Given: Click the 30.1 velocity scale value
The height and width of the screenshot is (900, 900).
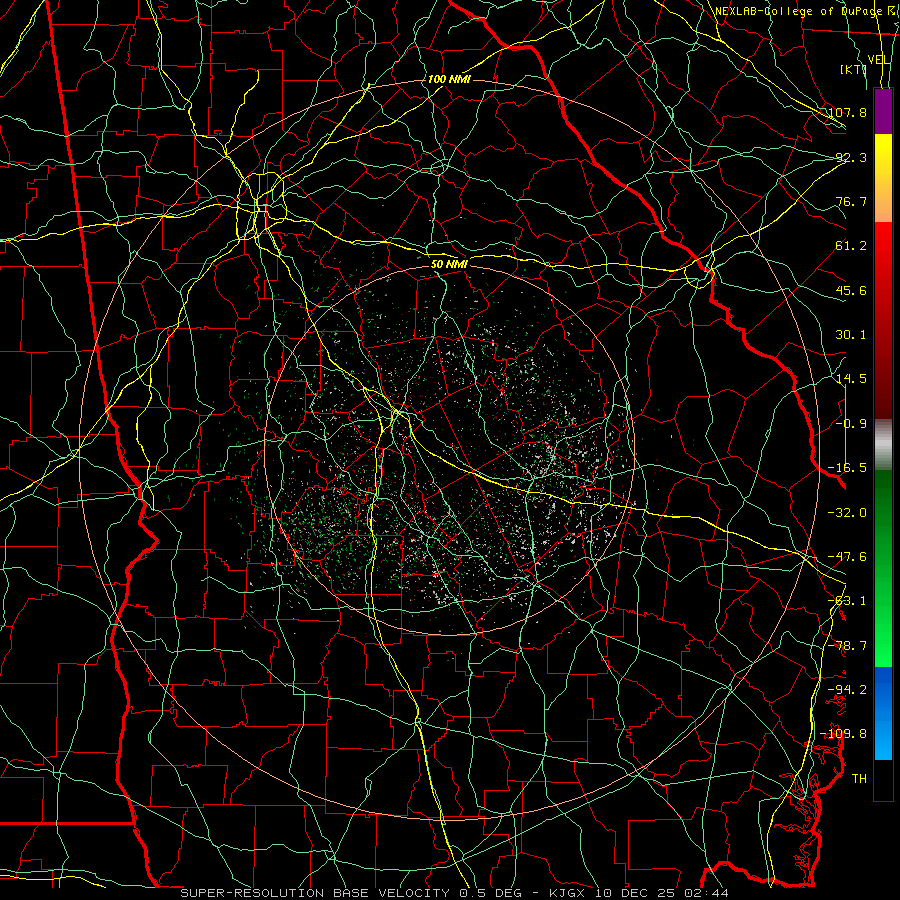Looking at the screenshot, I should 851,335.
